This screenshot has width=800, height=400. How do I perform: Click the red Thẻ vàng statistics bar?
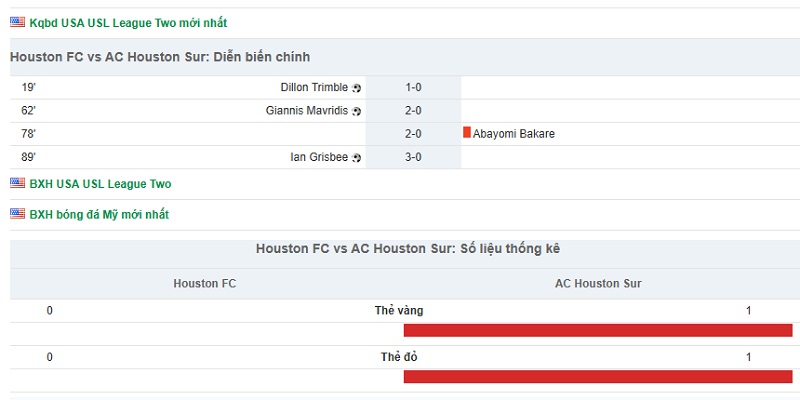(x=598, y=330)
